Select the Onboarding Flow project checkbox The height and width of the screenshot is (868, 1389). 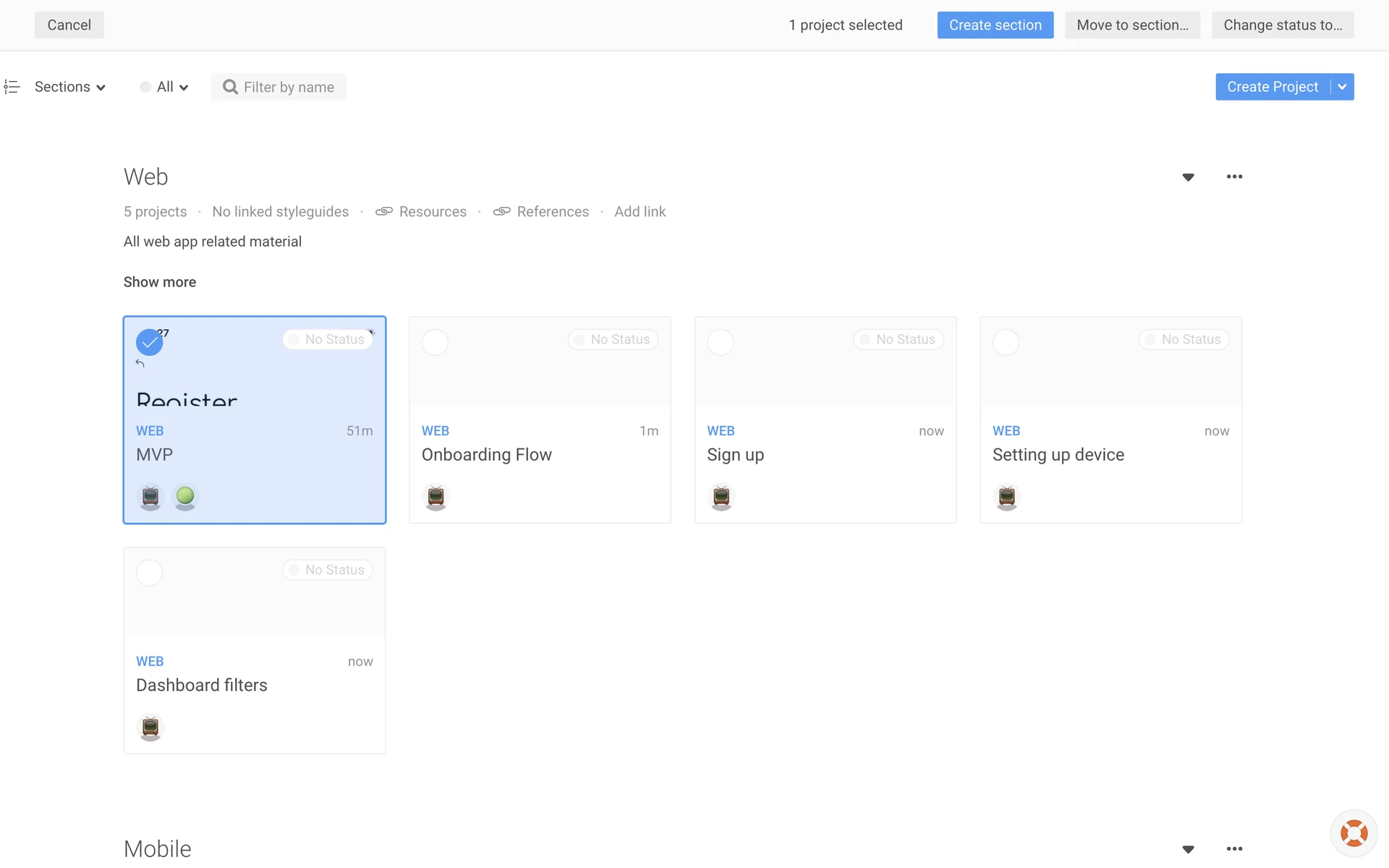(435, 342)
